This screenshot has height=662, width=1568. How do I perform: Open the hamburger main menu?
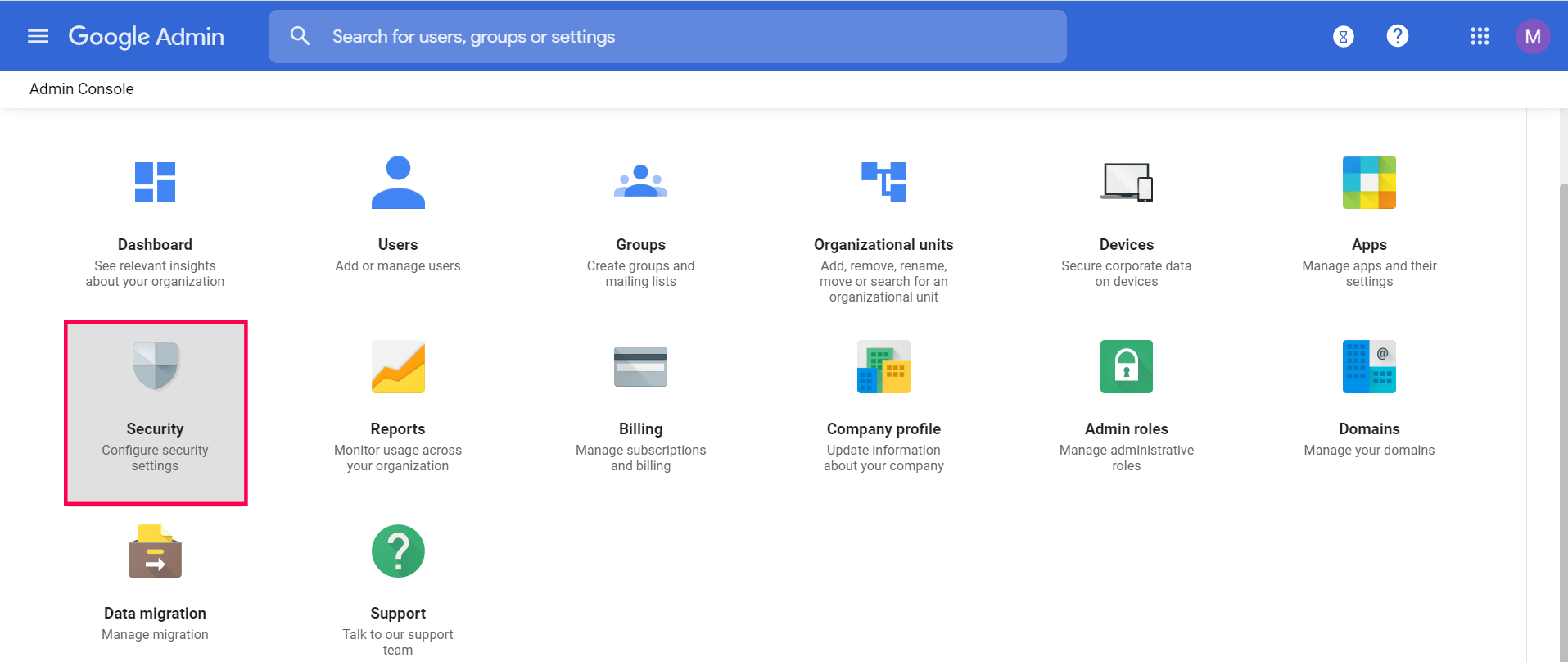coord(38,36)
